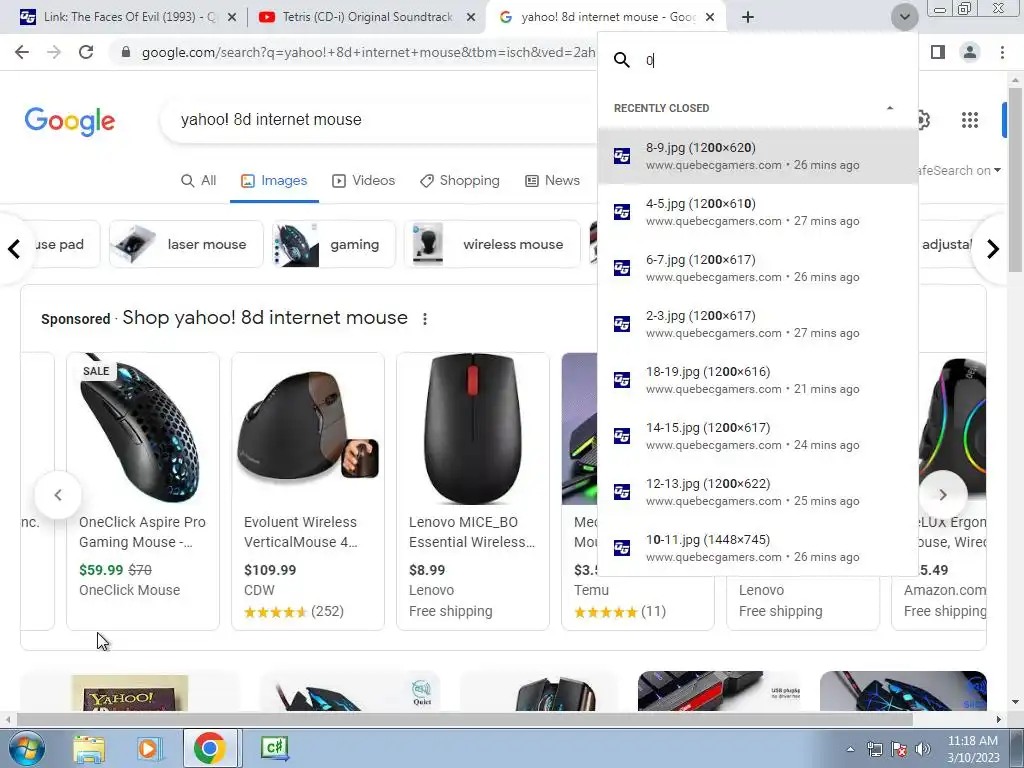
Task: Toggle the browser side panel icon
Action: coord(938,52)
